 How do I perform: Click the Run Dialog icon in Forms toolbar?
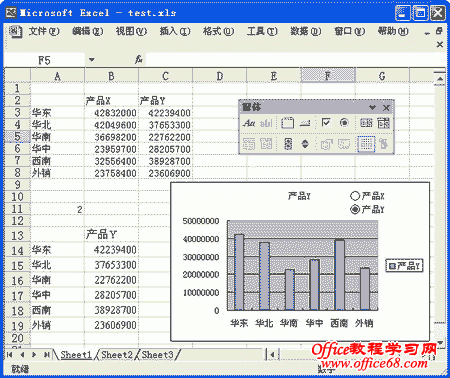(x=384, y=144)
